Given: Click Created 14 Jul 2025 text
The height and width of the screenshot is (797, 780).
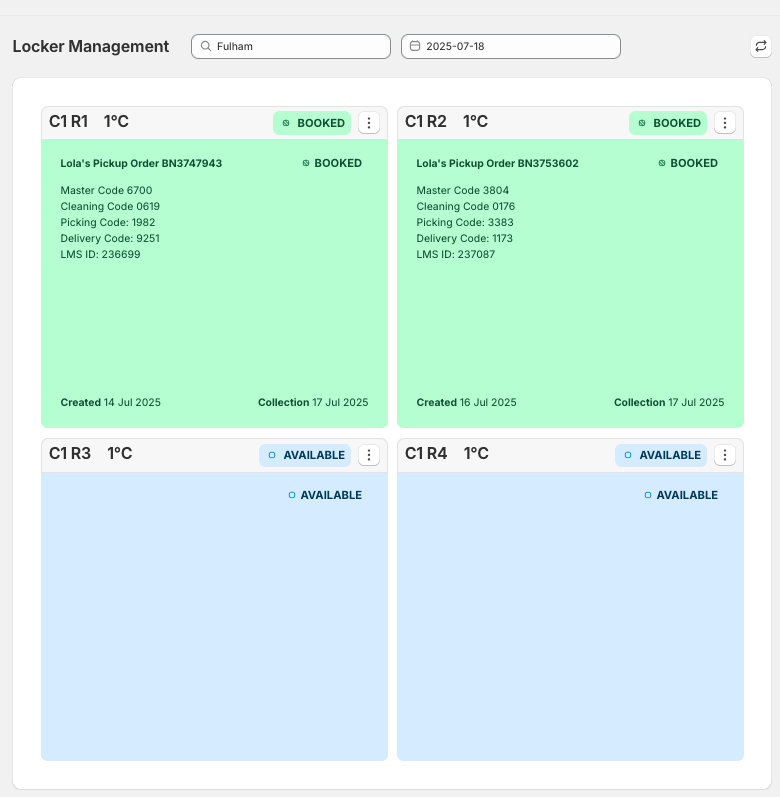Looking at the screenshot, I should tap(111, 402).
